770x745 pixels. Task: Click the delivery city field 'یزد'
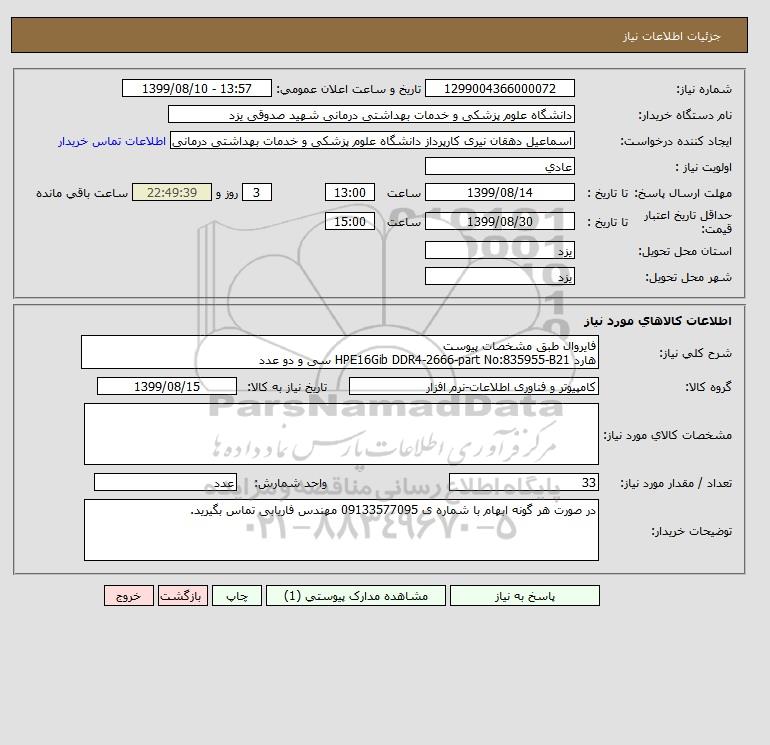pos(499,276)
